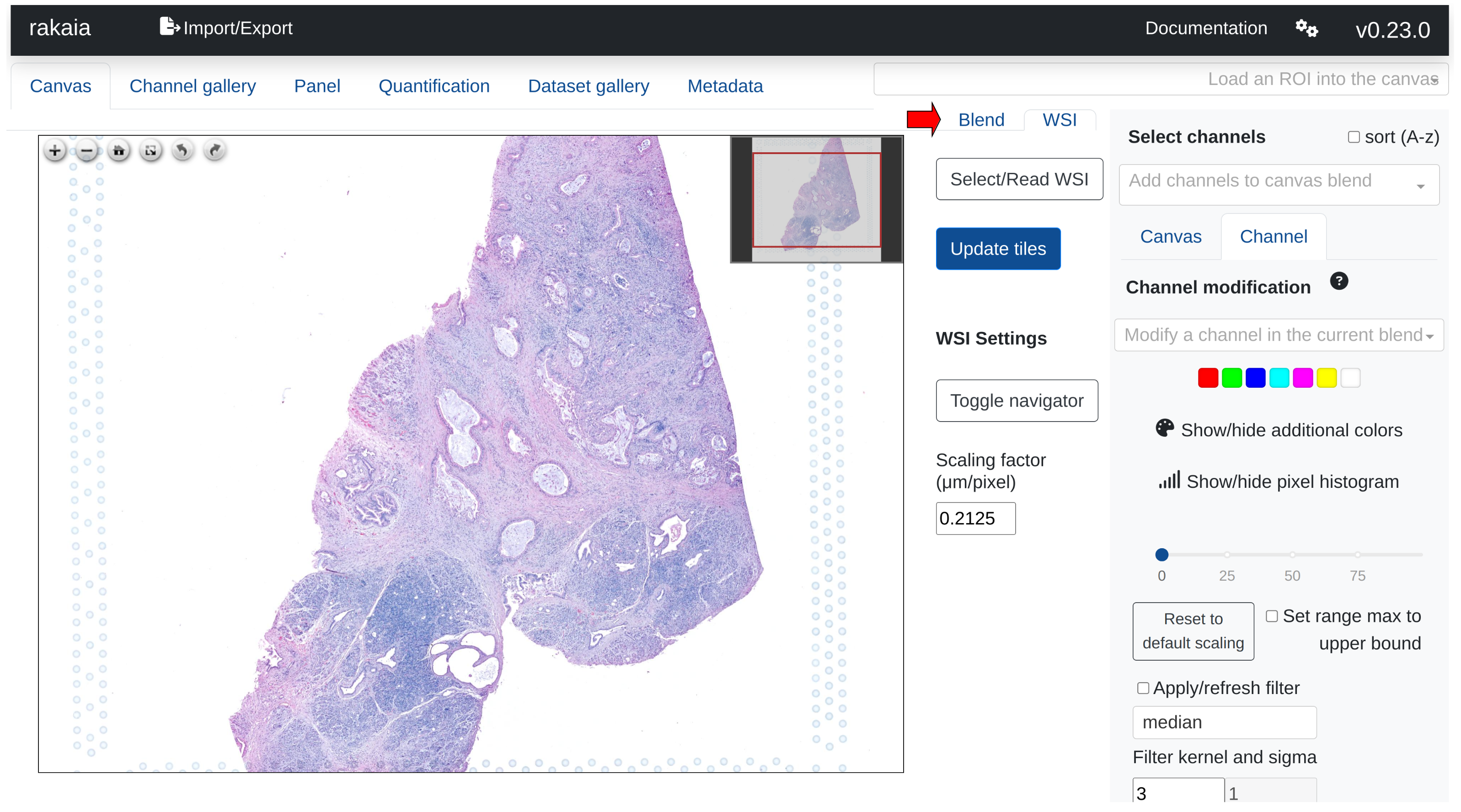Check Set range max to upper bound
1461x812 pixels.
[x=1272, y=616]
